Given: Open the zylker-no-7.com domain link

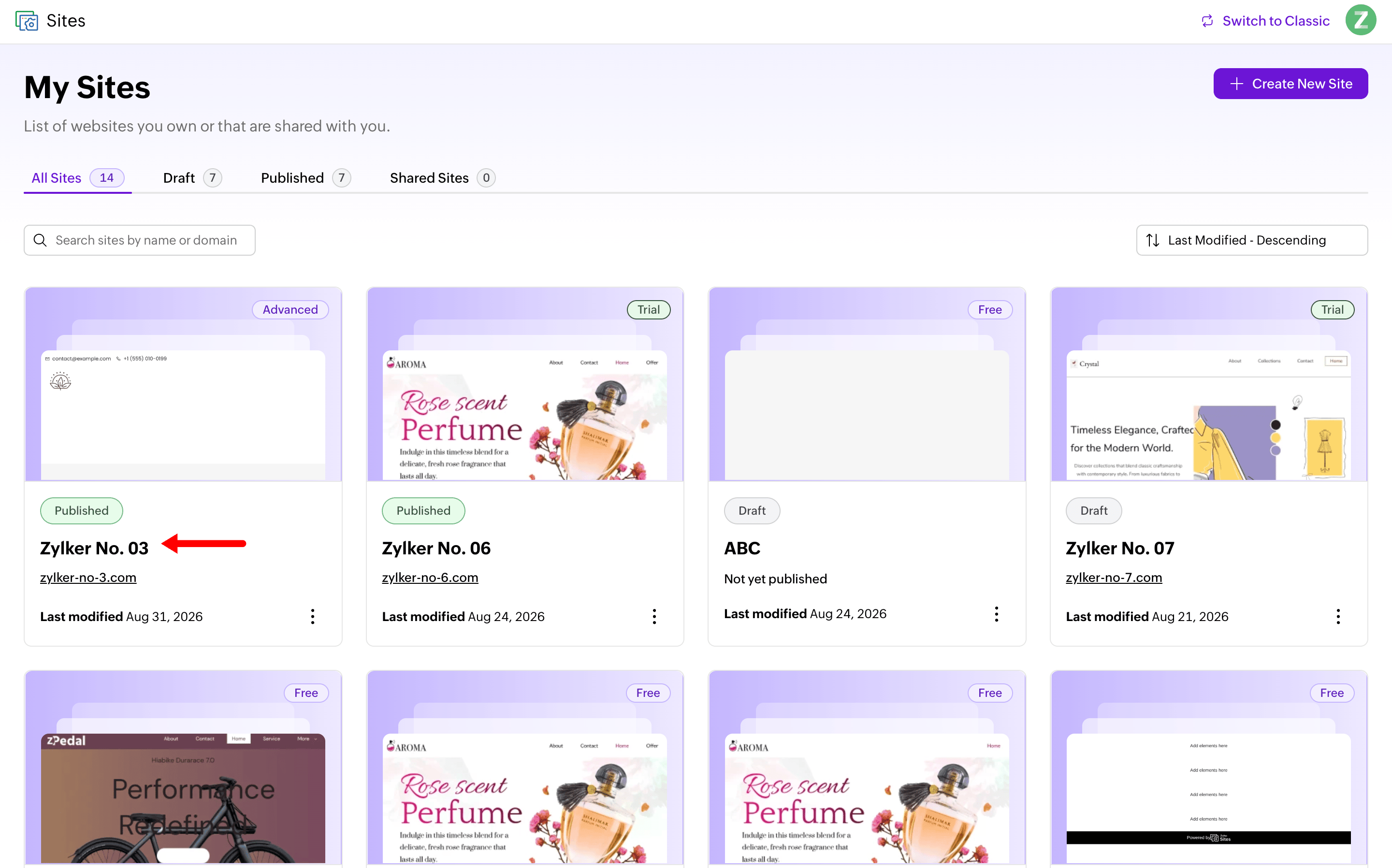Looking at the screenshot, I should click(1114, 578).
